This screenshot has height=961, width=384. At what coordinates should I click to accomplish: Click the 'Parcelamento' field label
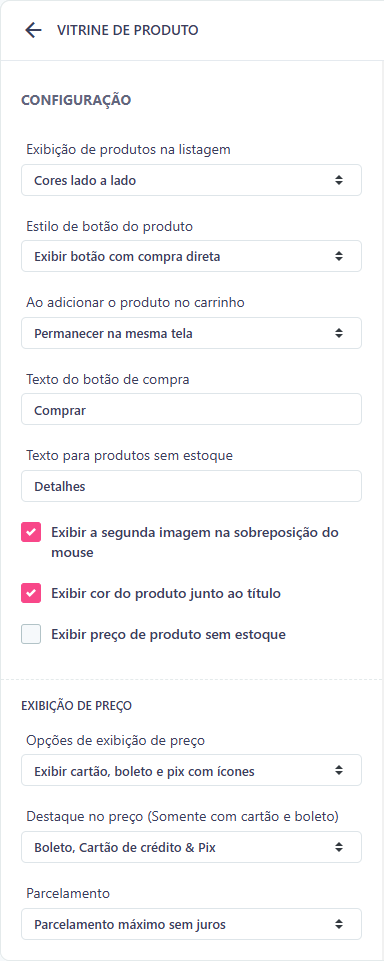coord(68,894)
